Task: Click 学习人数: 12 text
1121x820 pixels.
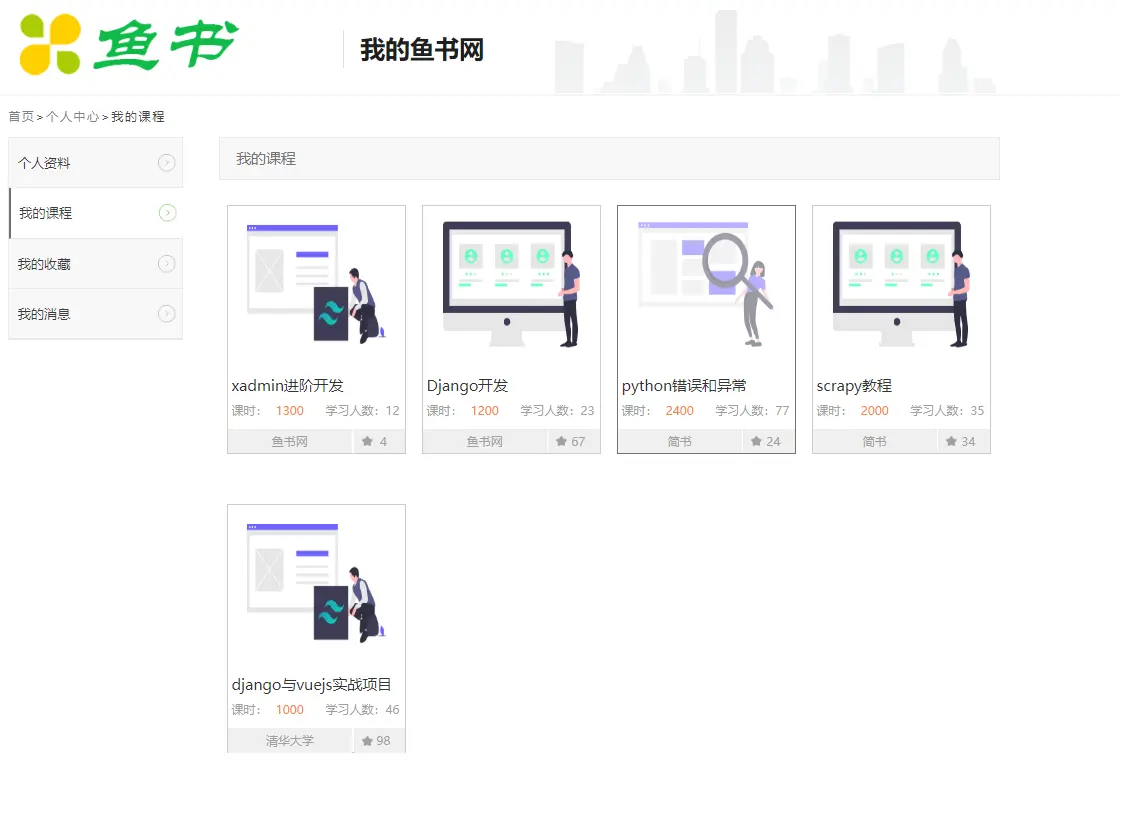Action: (362, 410)
